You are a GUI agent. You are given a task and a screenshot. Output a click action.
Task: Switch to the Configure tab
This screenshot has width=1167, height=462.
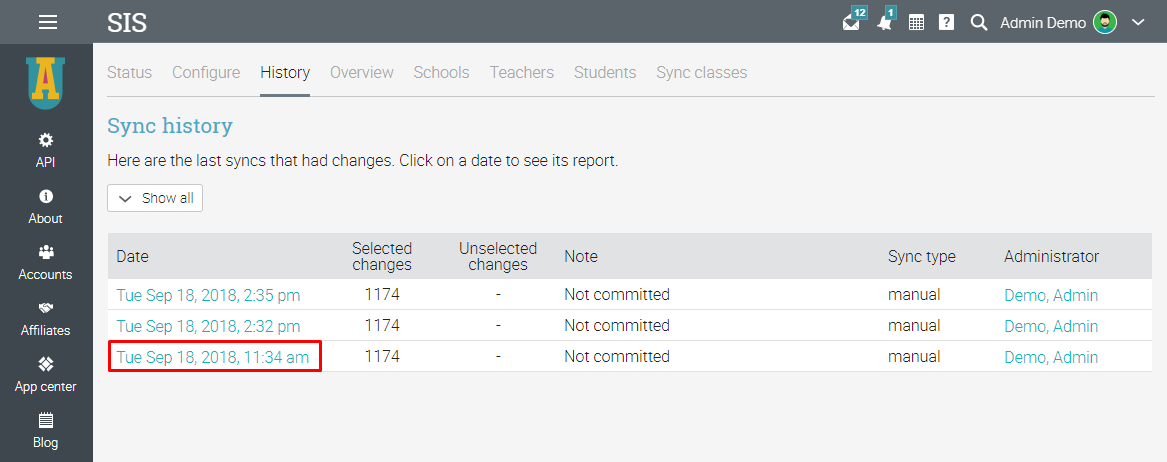[206, 72]
